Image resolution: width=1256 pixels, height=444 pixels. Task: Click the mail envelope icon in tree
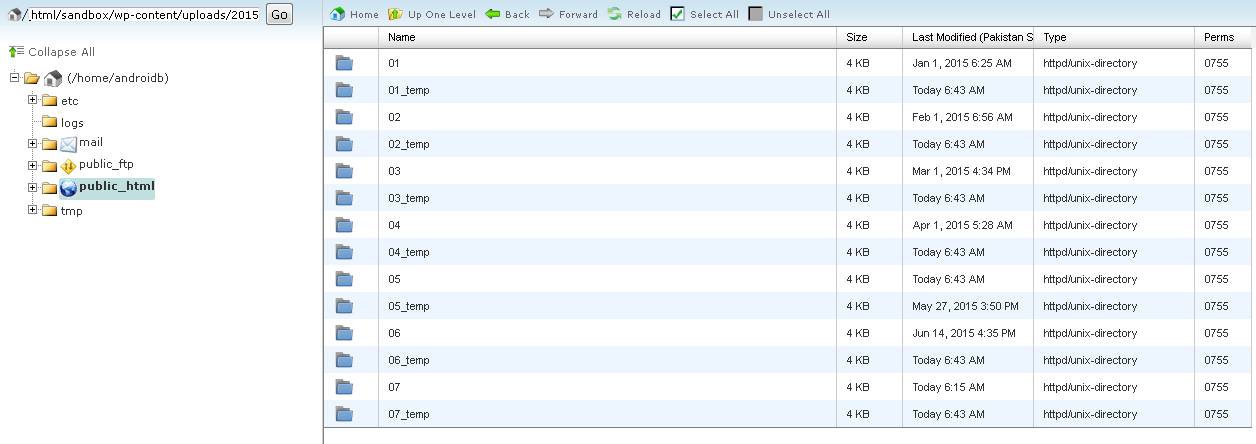point(68,143)
